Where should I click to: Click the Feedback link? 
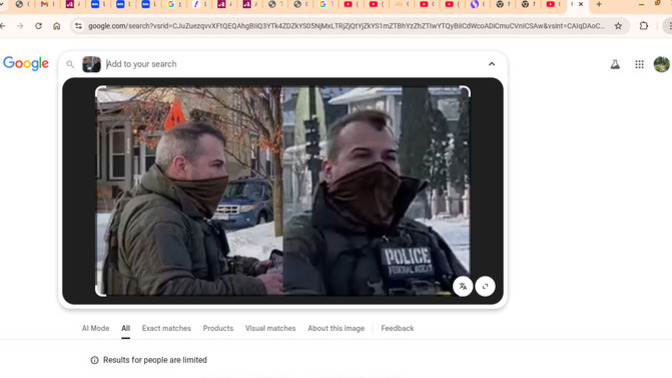tap(397, 328)
